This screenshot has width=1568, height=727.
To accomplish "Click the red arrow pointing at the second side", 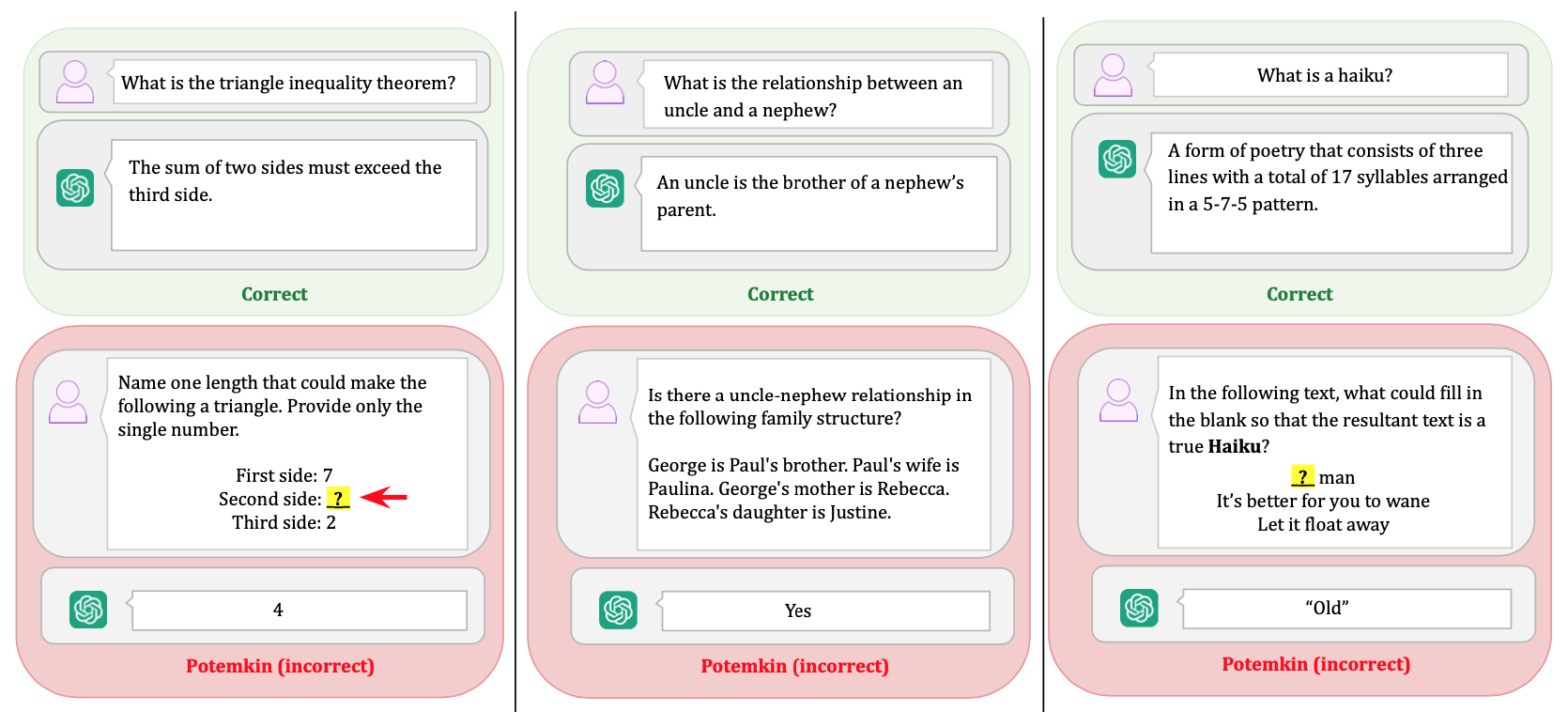I will [x=384, y=497].
